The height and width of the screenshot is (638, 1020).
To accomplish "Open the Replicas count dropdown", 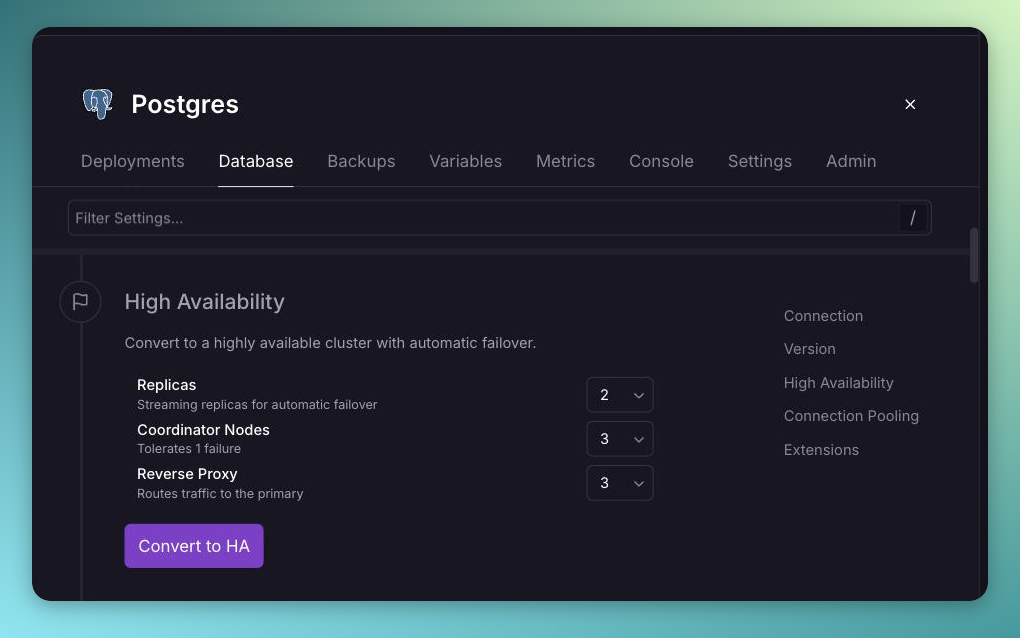I will pyautogui.click(x=620, y=395).
